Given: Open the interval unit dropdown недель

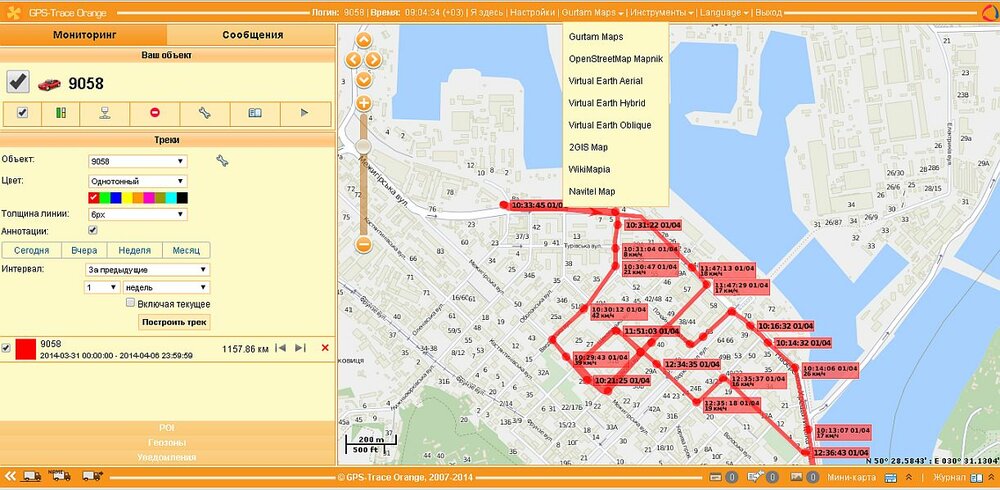Looking at the screenshot, I should tap(167, 288).
